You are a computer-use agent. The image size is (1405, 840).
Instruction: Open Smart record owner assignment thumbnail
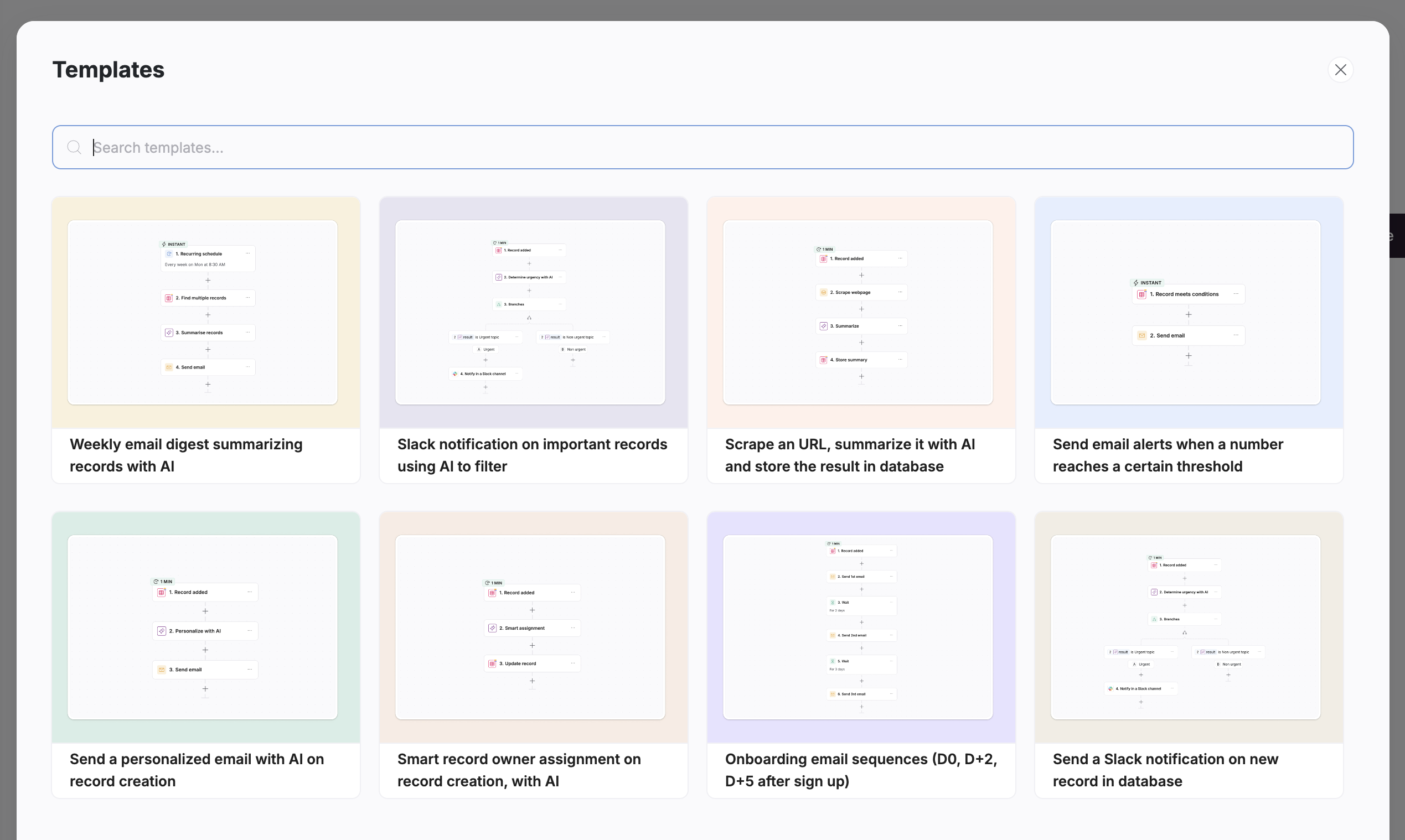(x=530, y=627)
